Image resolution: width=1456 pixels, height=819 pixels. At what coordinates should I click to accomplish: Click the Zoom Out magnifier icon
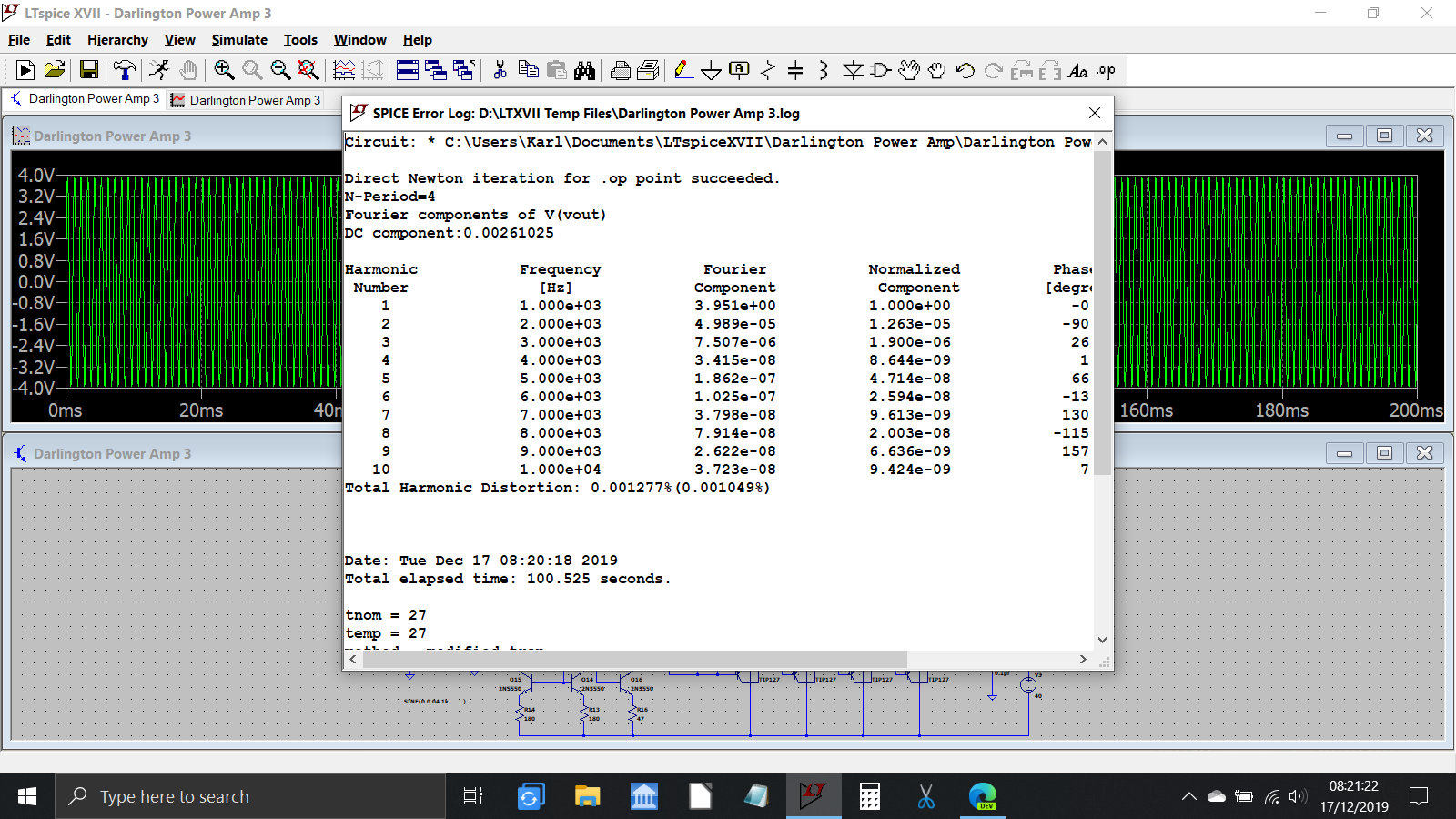pos(280,70)
